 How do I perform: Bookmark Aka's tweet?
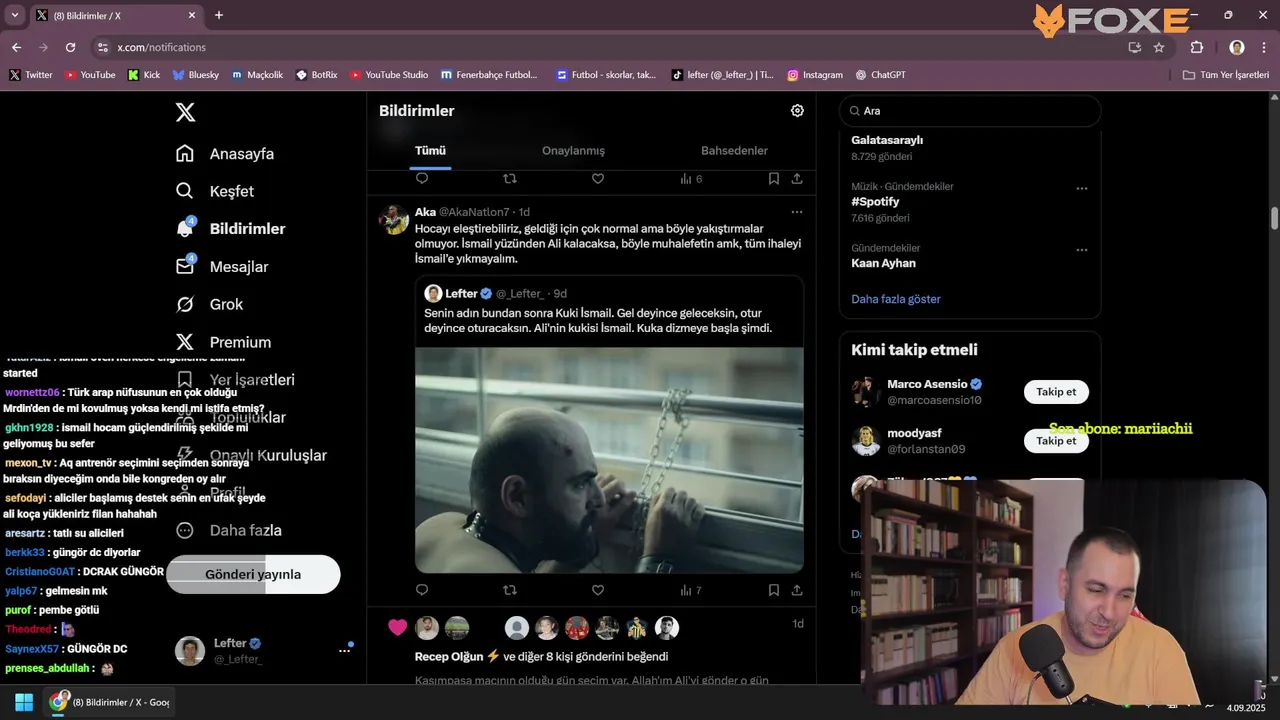tap(774, 590)
